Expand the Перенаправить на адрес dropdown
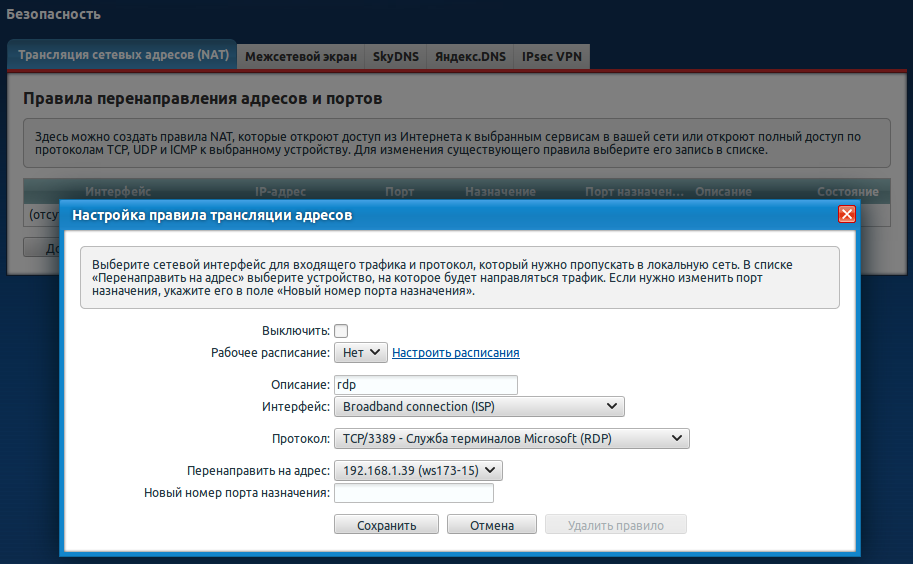 418,471
